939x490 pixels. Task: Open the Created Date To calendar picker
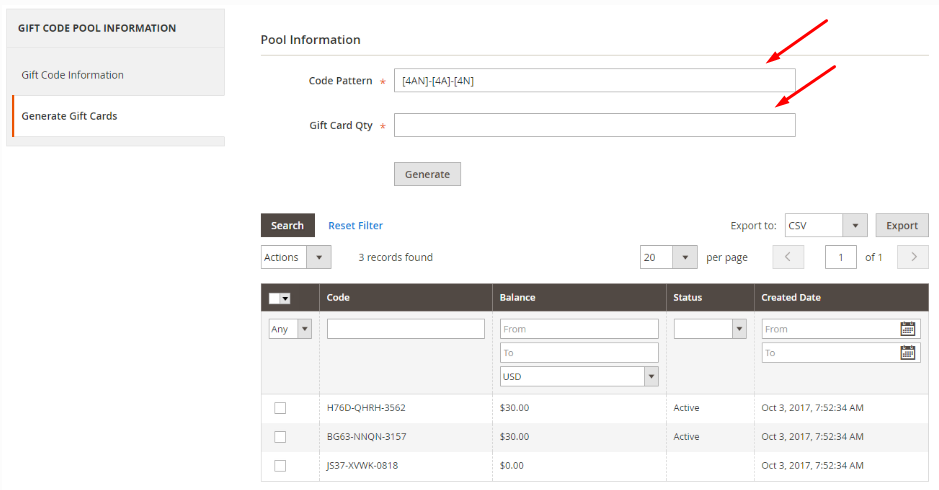[x=907, y=353]
